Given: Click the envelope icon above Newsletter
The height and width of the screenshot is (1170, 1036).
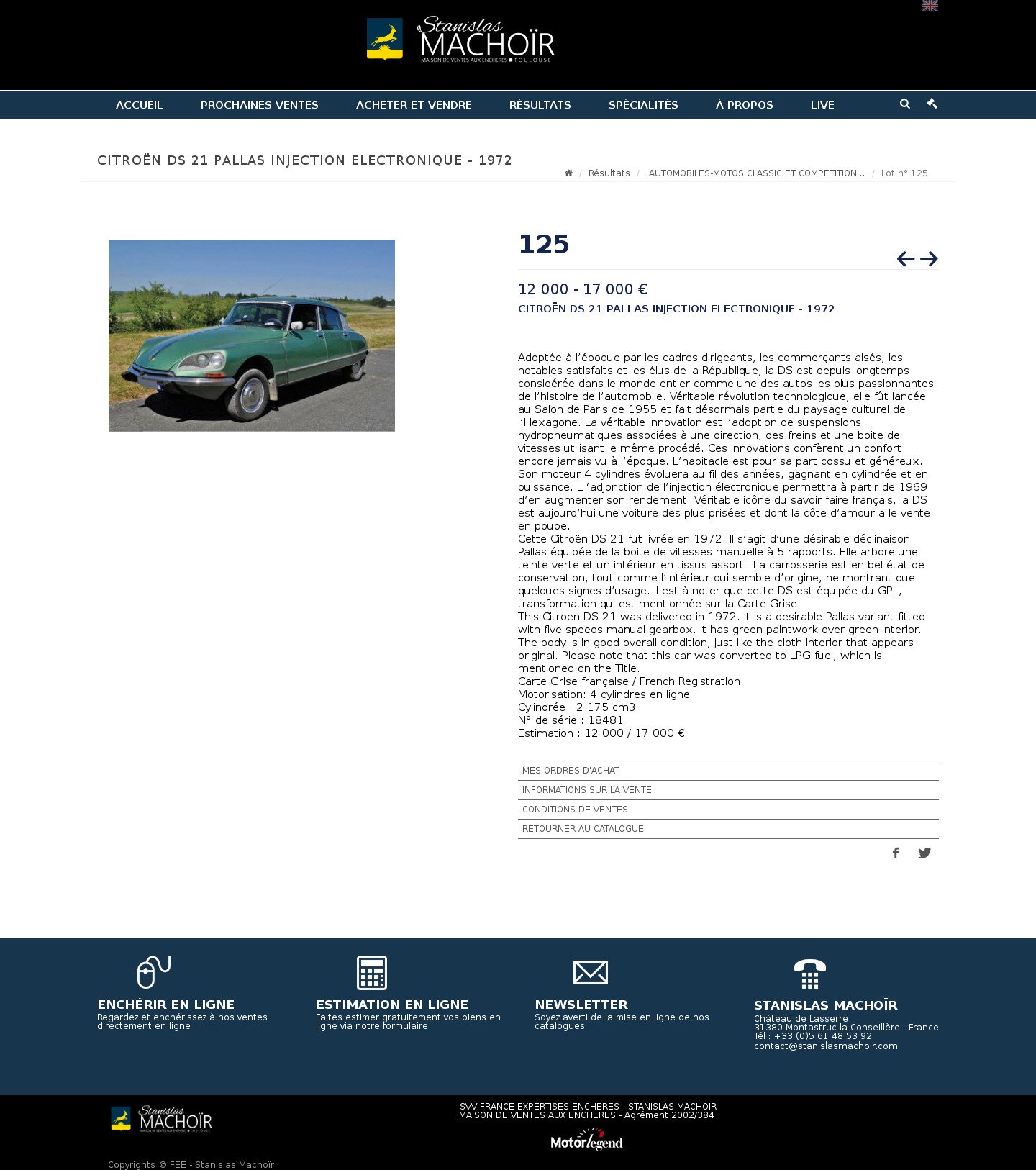Looking at the screenshot, I should [x=591, y=973].
